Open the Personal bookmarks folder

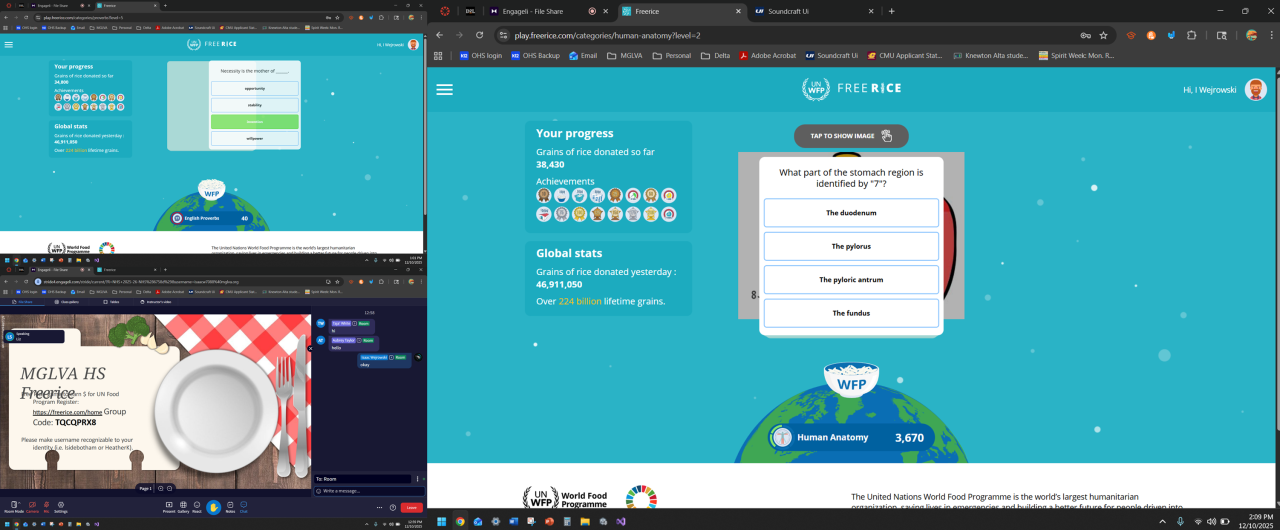click(671, 56)
